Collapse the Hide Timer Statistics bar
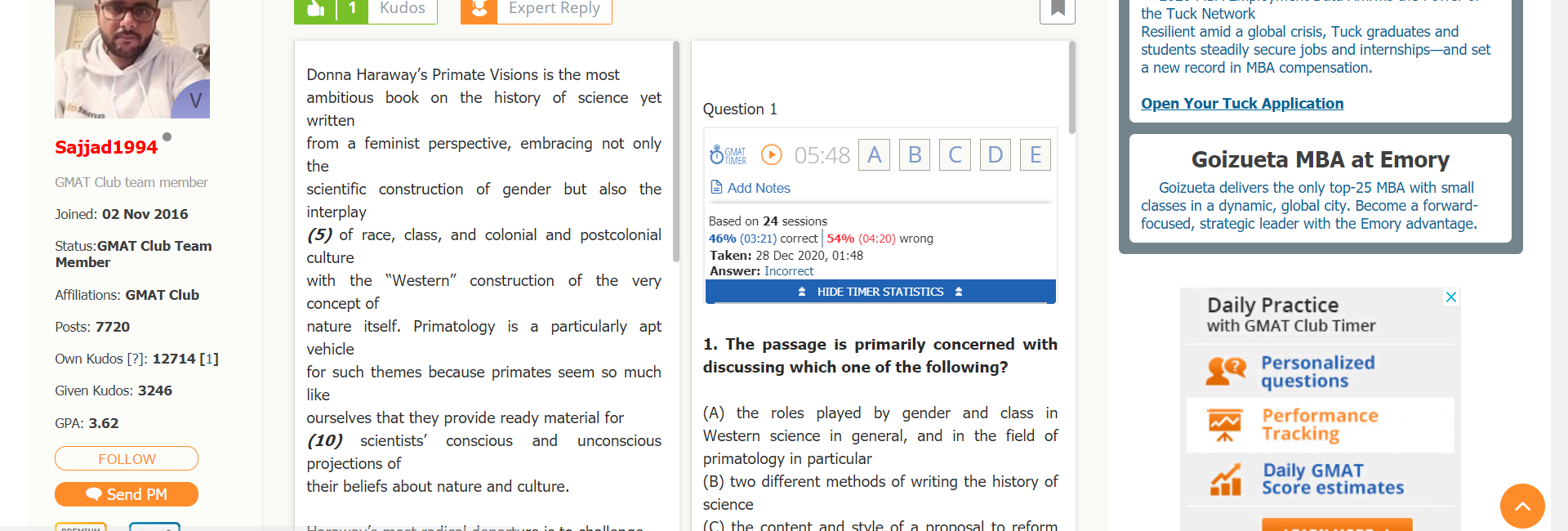This screenshot has height=531, width=1568. pyautogui.click(x=880, y=292)
